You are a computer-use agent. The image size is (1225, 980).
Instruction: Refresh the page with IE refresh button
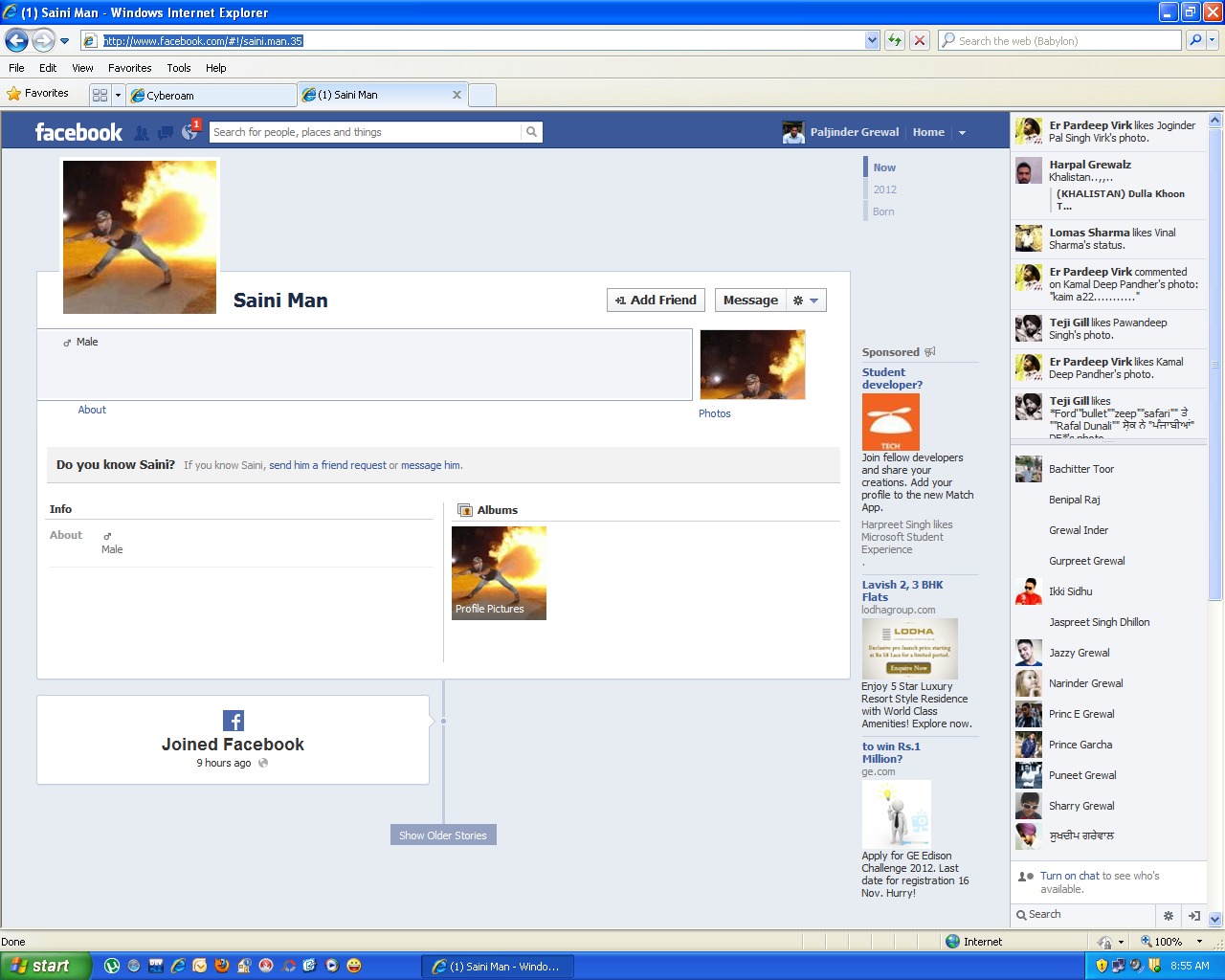click(895, 40)
